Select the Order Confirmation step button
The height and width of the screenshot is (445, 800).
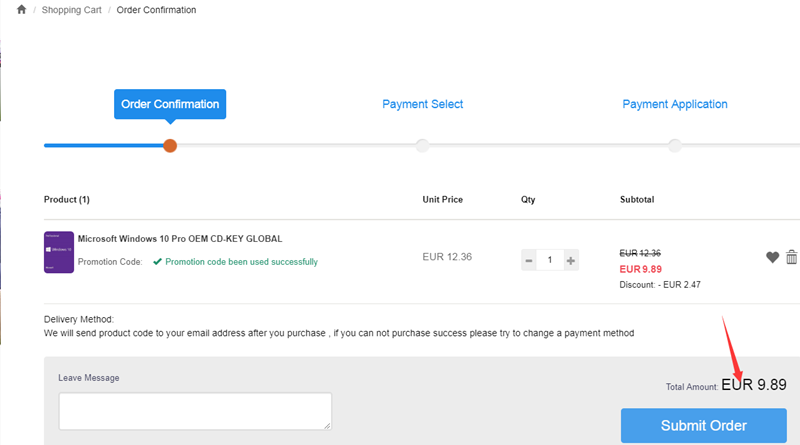coord(170,104)
